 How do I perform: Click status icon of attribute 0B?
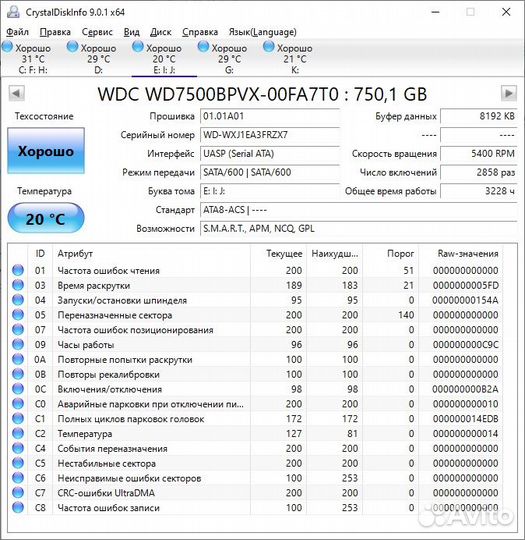tap(18, 374)
